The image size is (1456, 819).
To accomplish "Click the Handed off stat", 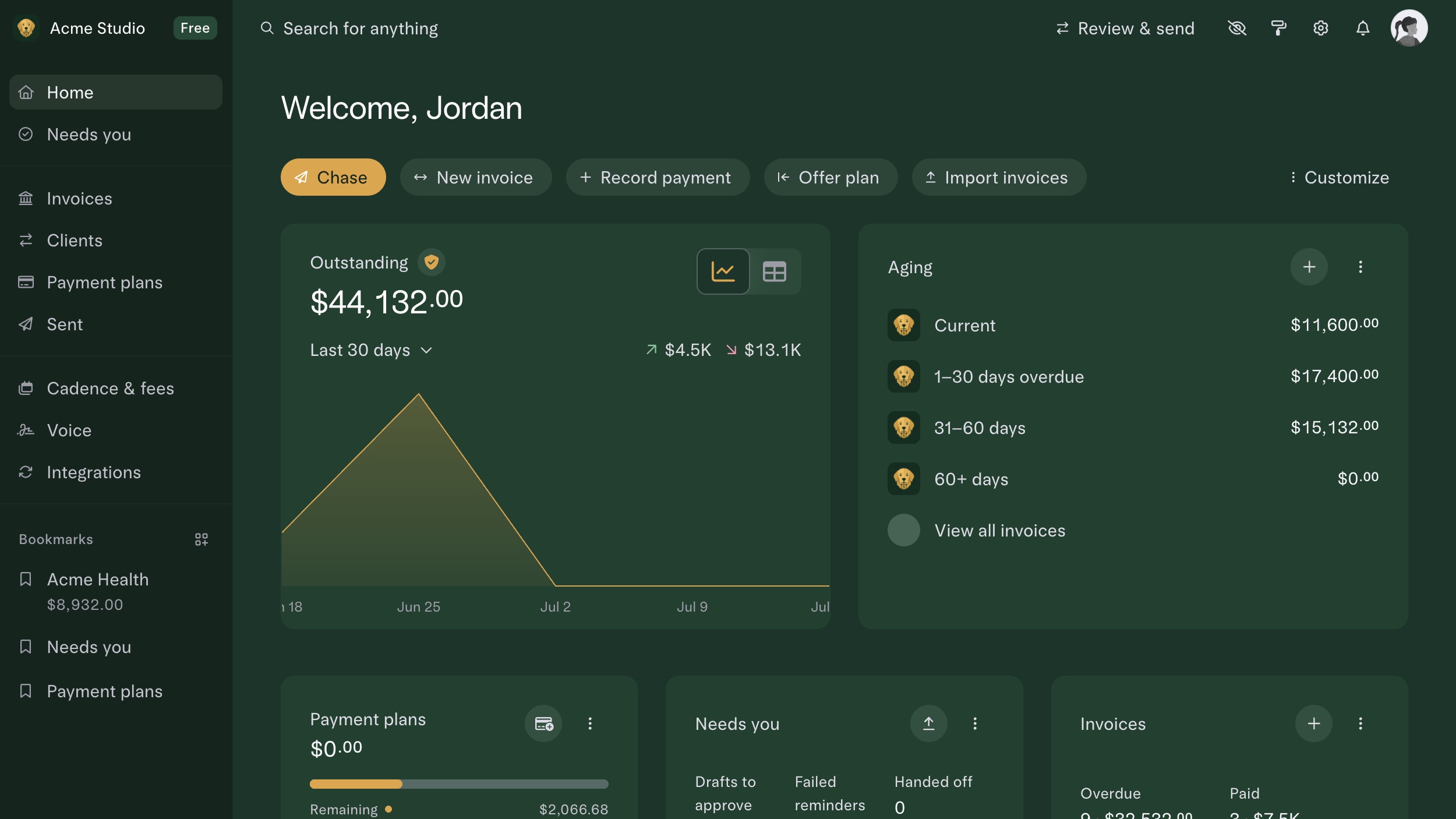I will click(x=934, y=795).
